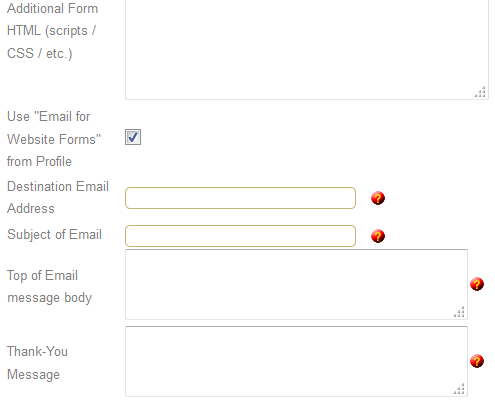Uncheck Use Email for Website Forms checkbox

point(133,137)
